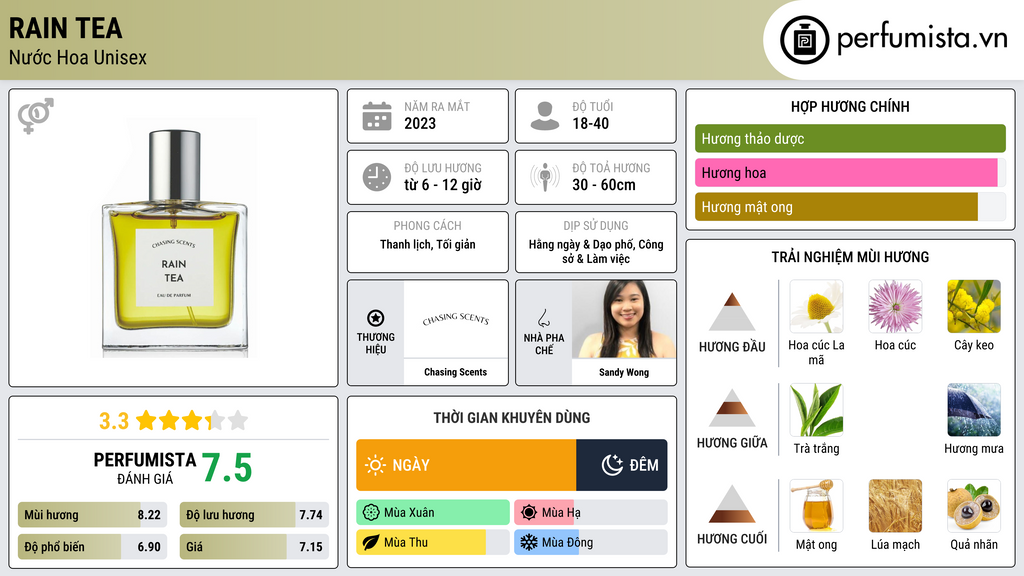Click the Hương đầu pyramid icon
Viewport: 1024px width, 576px height.
pyautogui.click(x=732, y=312)
